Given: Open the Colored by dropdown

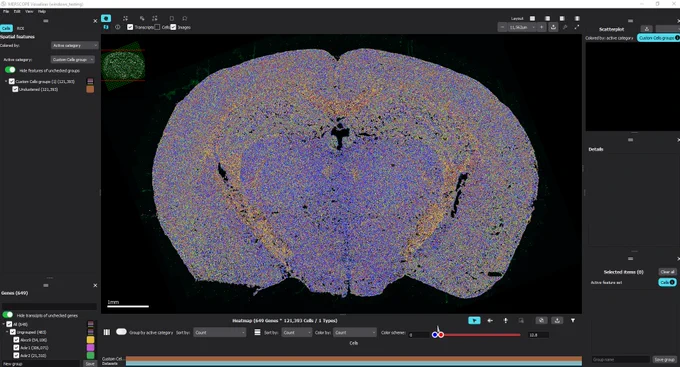Looking at the screenshot, I should coord(75,45).
